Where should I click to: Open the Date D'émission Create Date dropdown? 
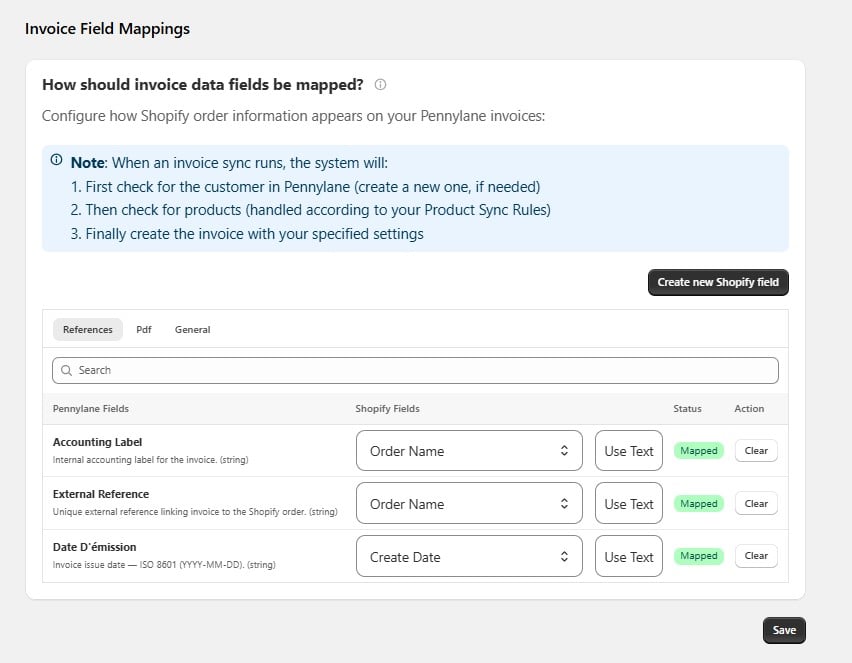click(x=469, y=556)
